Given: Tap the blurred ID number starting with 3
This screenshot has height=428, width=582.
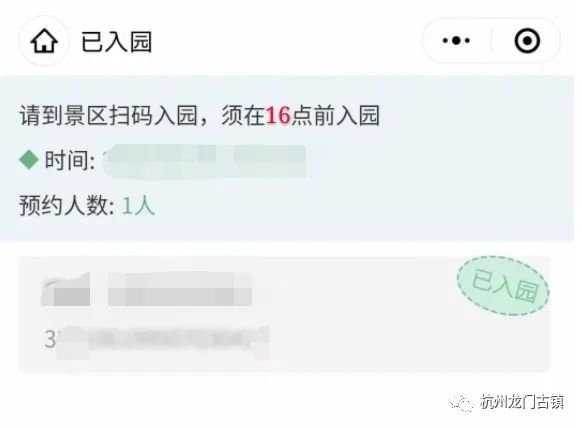Looking at the screenshot, I should pyautogui.click(x=157, y=341).
